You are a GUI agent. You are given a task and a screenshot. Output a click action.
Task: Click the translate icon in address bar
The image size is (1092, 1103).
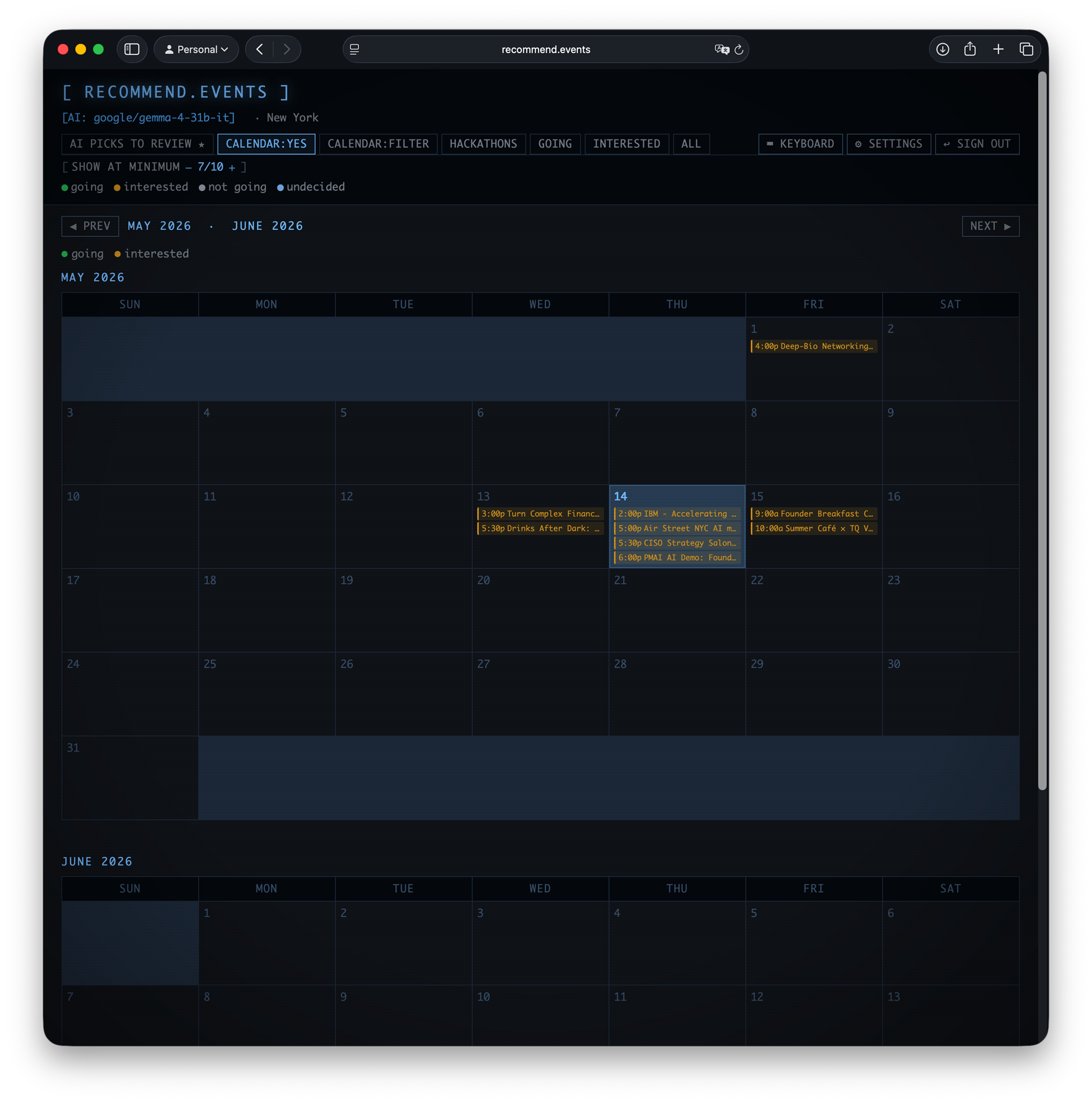[722, 50]
